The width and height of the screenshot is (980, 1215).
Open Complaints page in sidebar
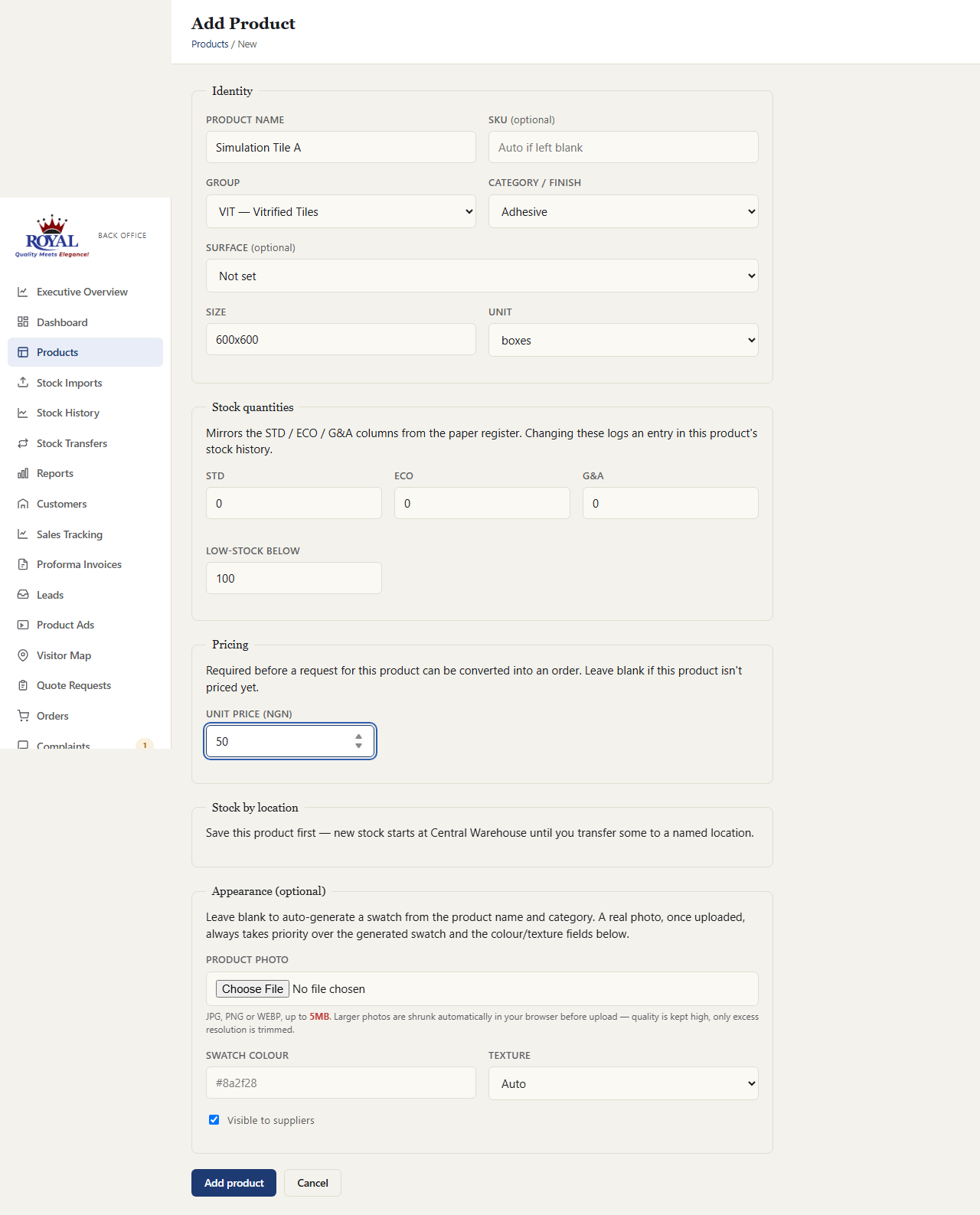(x=85, y=743)
